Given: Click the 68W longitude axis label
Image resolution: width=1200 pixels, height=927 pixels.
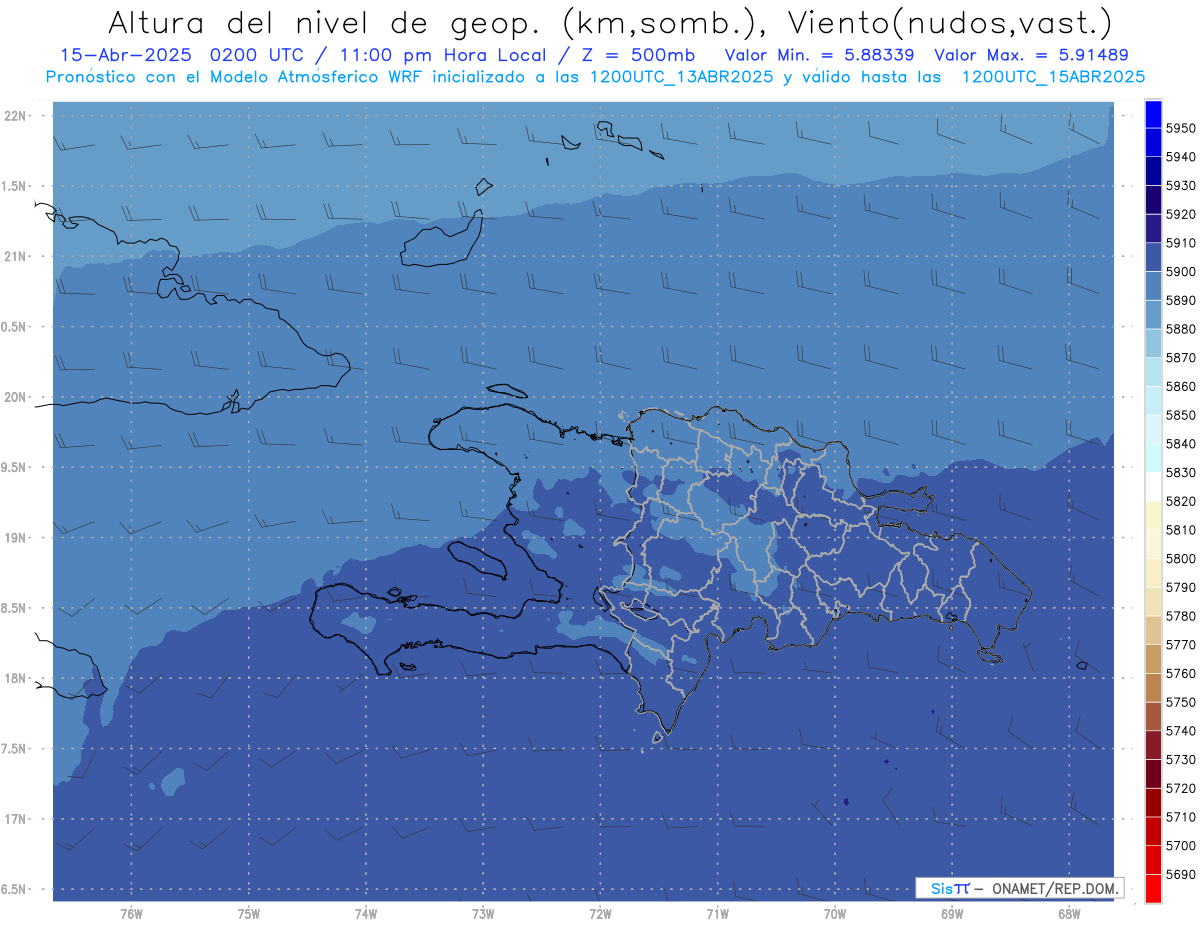Looking at the screenshot, I should click(x=1069, y=914).
